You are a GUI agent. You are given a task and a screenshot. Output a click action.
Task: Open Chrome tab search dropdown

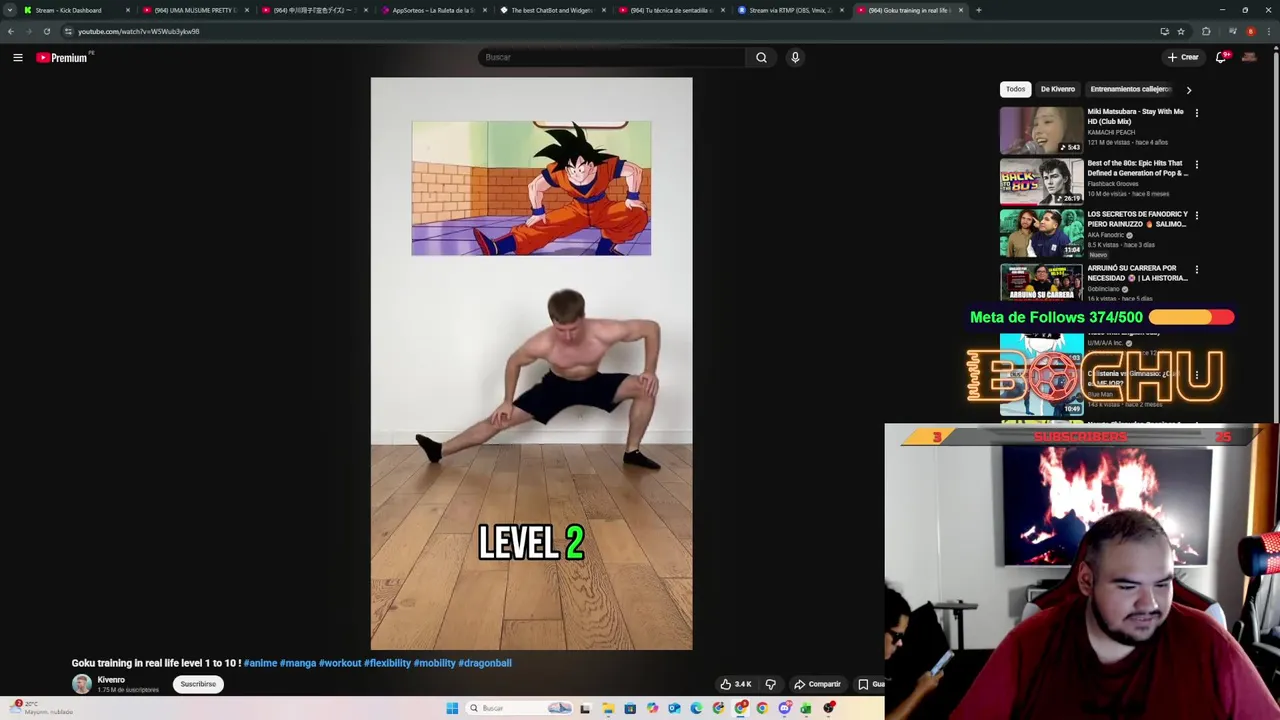tap(10, 10)
